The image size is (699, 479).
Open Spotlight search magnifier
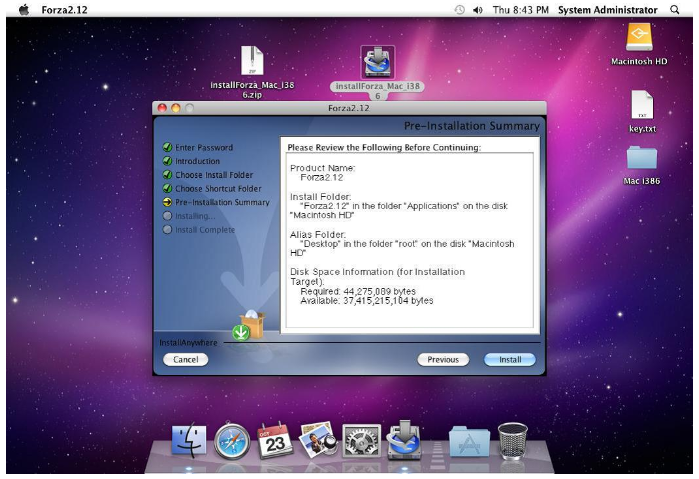(674, 10)
